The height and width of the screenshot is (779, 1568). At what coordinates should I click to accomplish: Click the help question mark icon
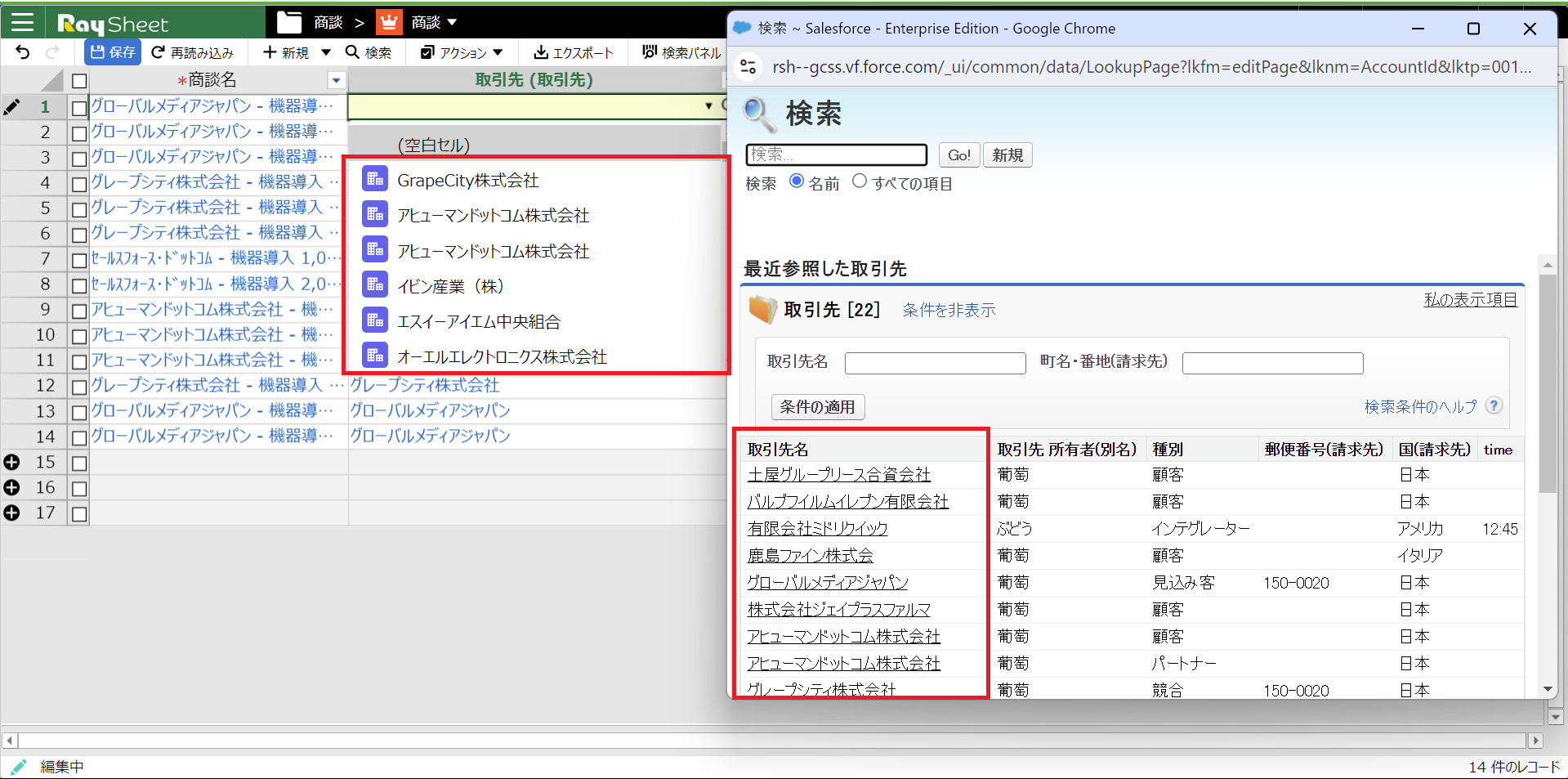click(1494, 405)
